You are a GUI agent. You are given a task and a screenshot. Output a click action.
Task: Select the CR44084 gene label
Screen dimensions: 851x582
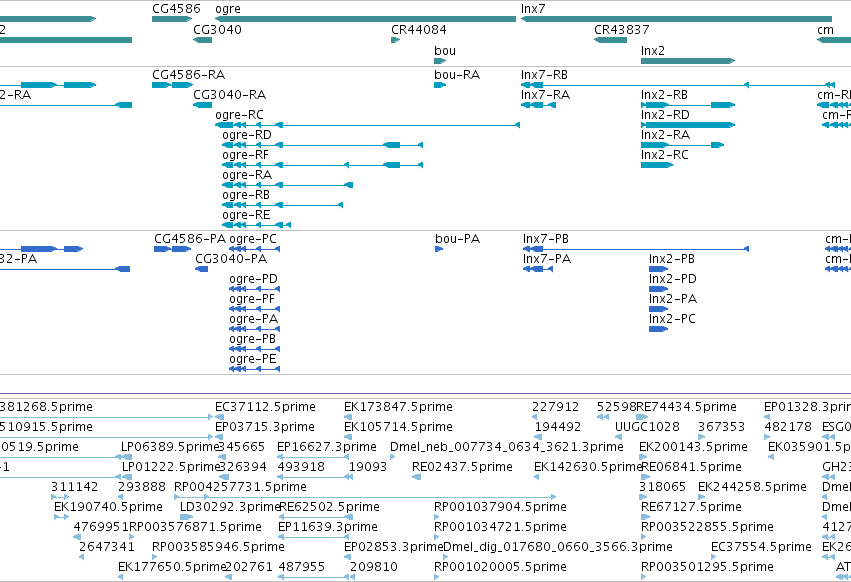(x=419, y=29)
